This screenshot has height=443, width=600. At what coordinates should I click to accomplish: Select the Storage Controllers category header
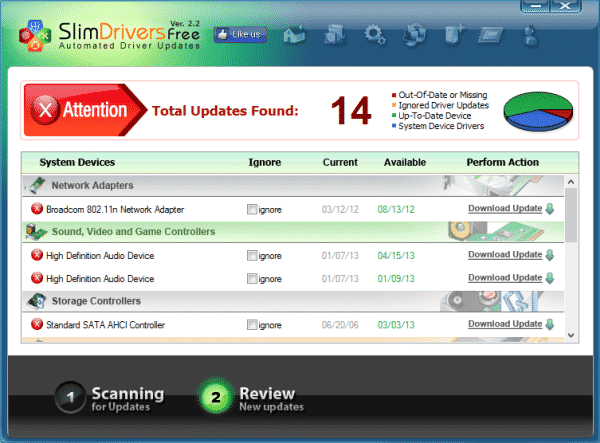click(293, 301)
